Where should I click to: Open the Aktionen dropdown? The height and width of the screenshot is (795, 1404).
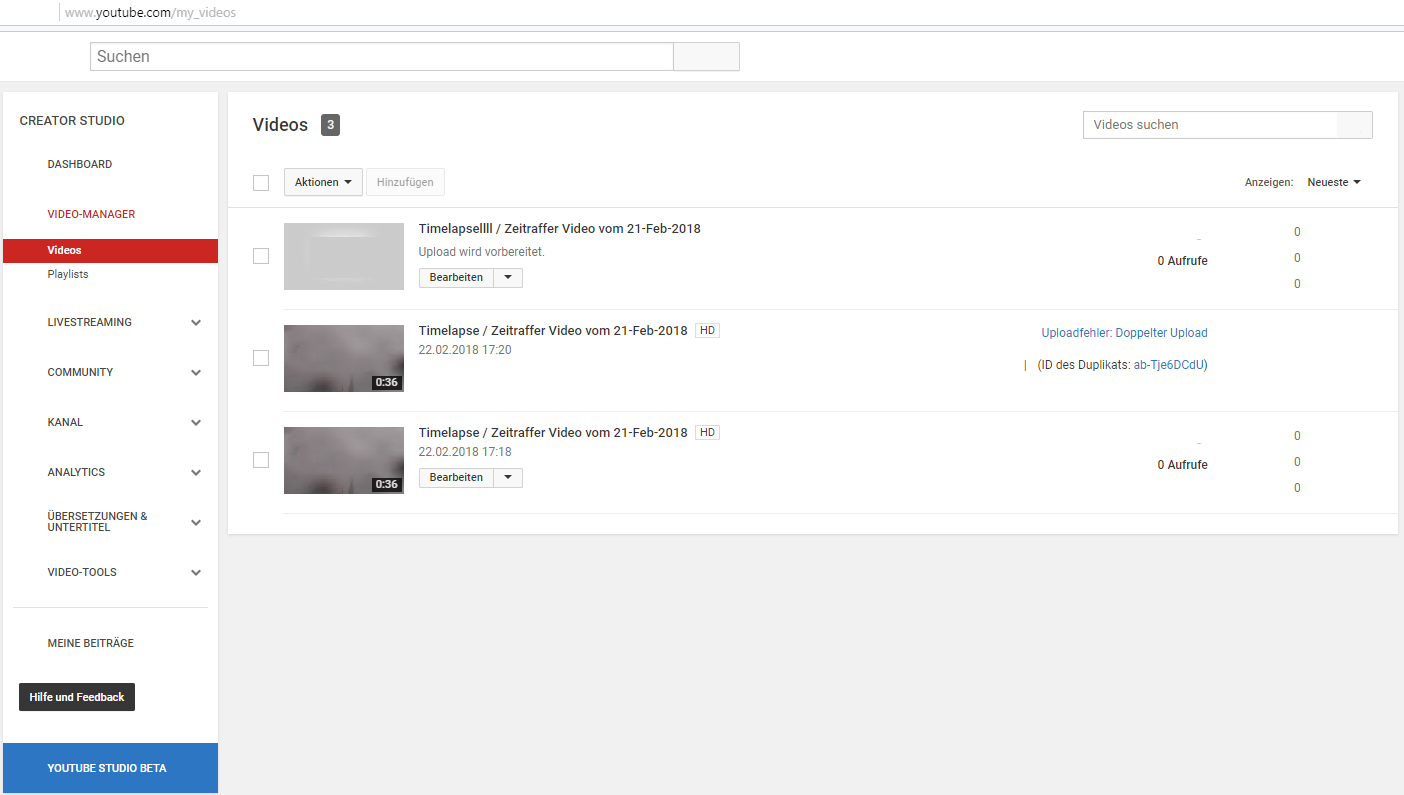point(323,182)
